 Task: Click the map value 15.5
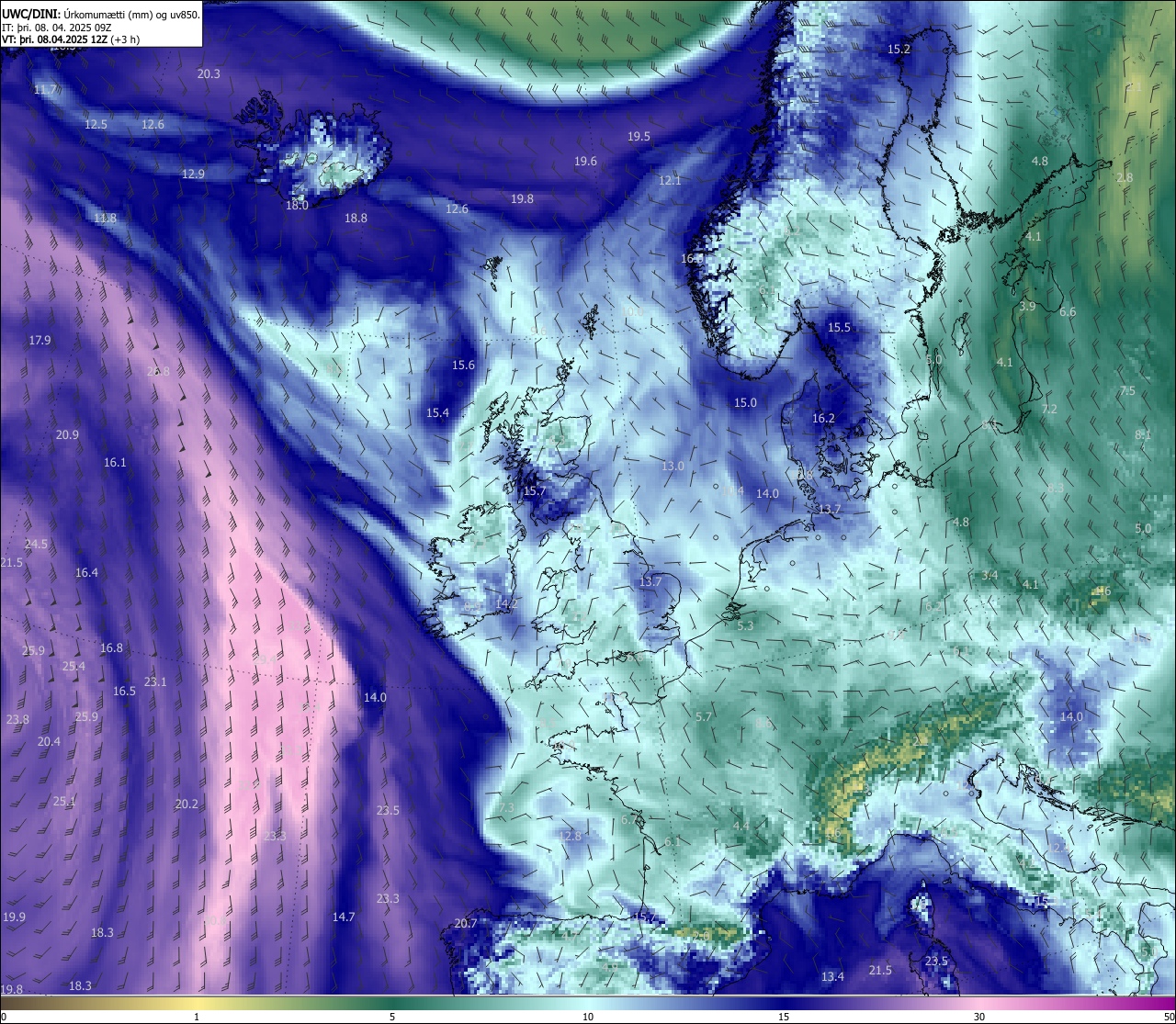point(839,327)
